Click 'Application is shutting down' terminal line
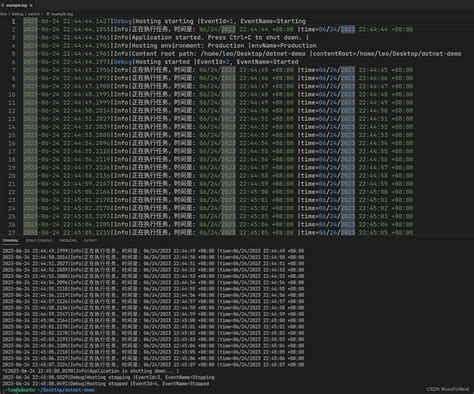The height and width of the screenshot is (394, 474). [x=90, y=371]
